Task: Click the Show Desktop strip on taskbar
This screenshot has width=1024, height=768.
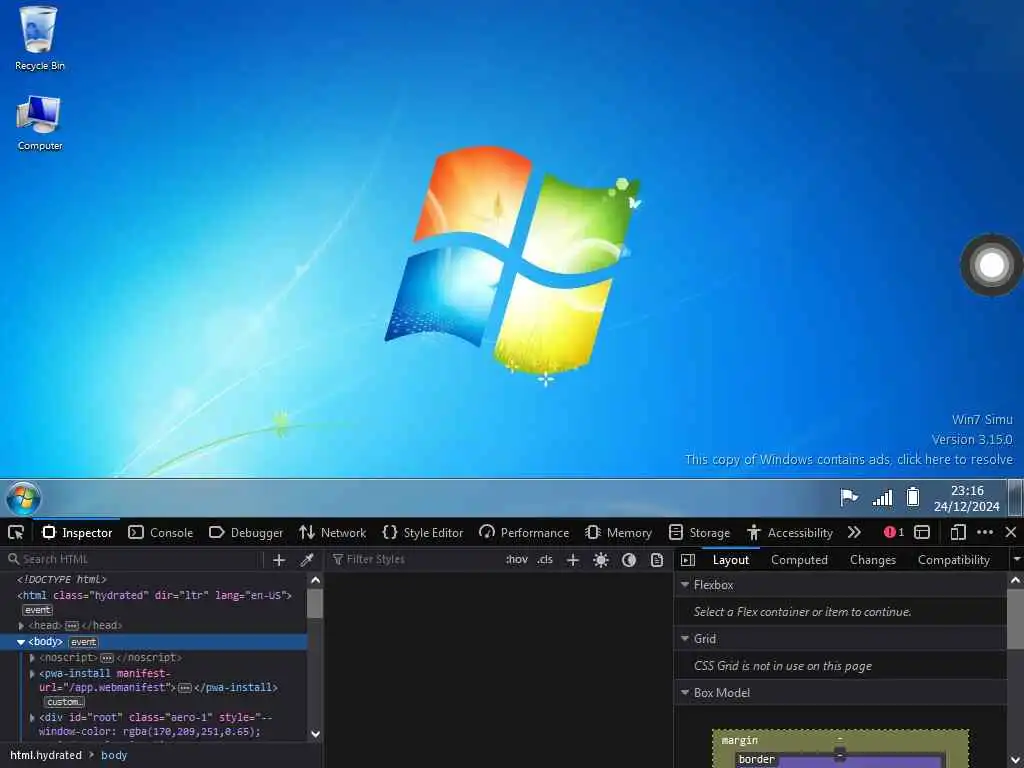Action: (x=1016, y=498)
